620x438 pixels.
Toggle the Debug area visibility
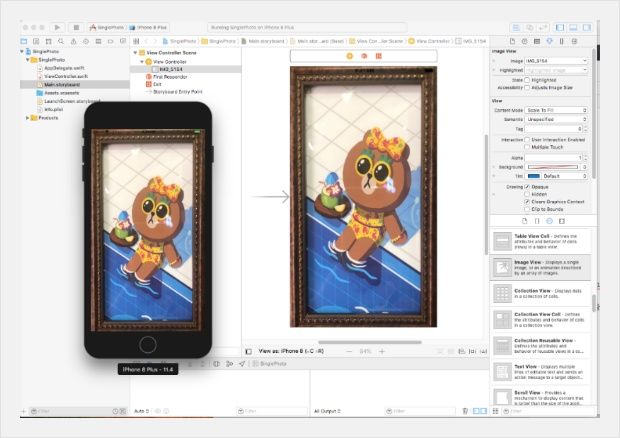coord(573,28)
